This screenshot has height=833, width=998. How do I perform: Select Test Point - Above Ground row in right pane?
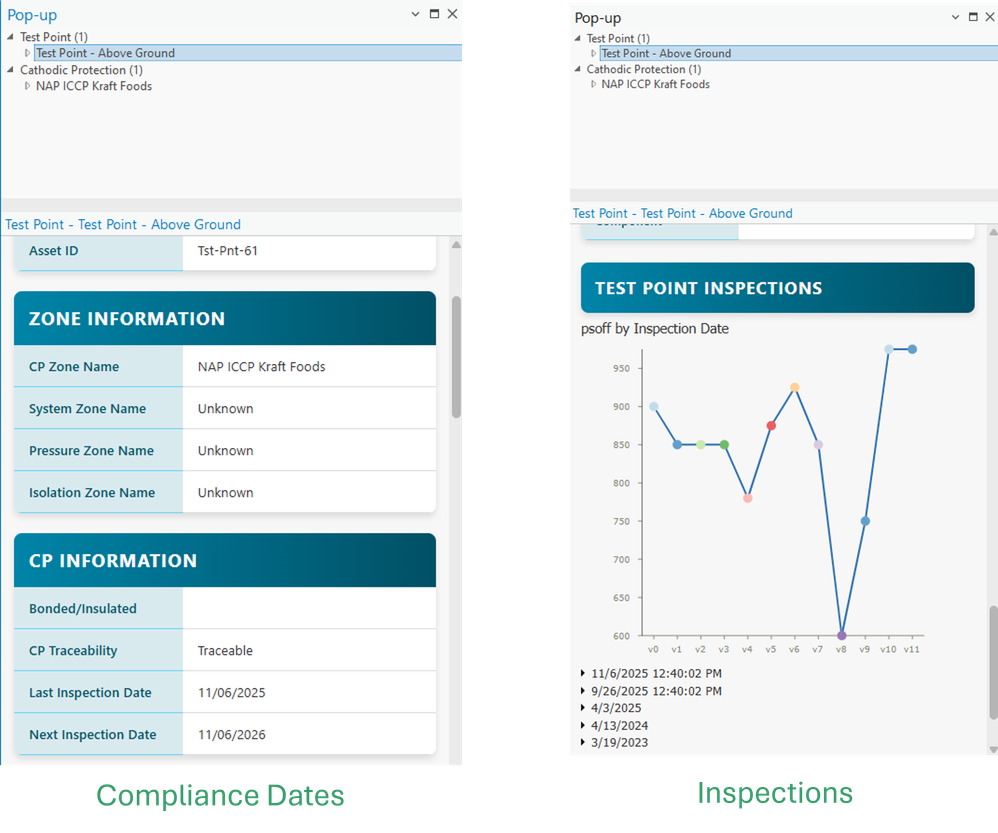pyautogui.click(x=799, y=53)
